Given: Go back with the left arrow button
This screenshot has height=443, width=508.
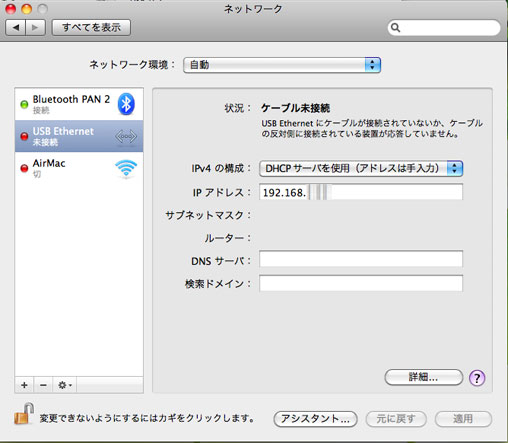Looking at the screenshot, I should pyautogui.click(x=15, y=27).
